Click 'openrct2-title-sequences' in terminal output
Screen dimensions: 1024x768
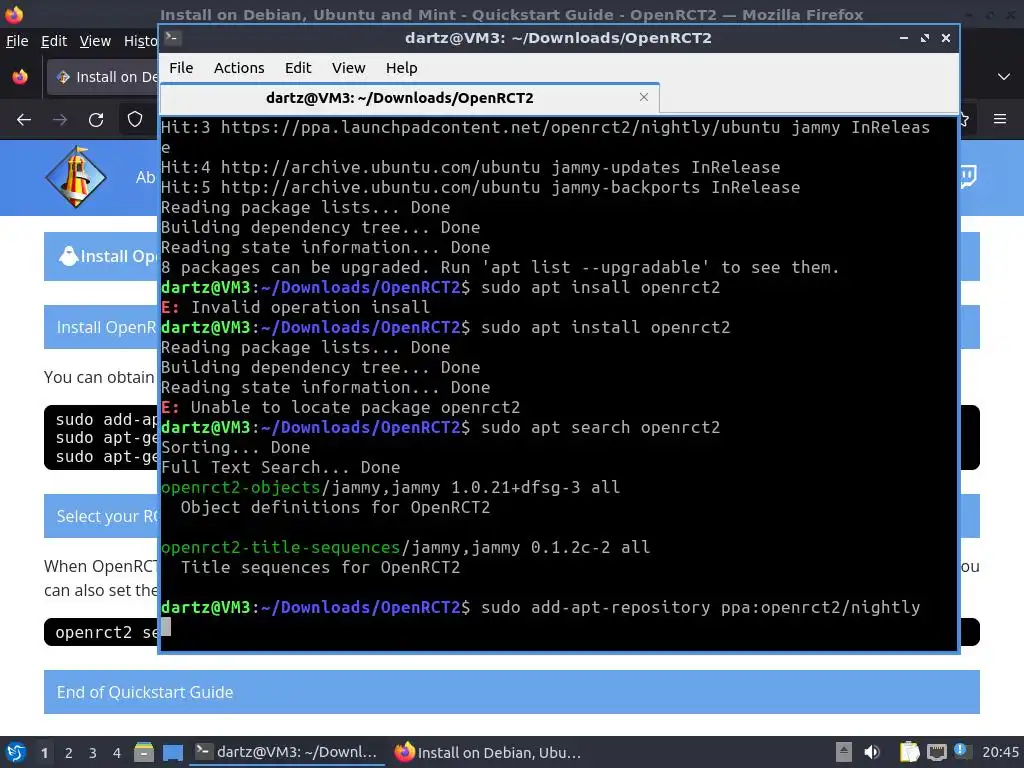click(280, 547)
